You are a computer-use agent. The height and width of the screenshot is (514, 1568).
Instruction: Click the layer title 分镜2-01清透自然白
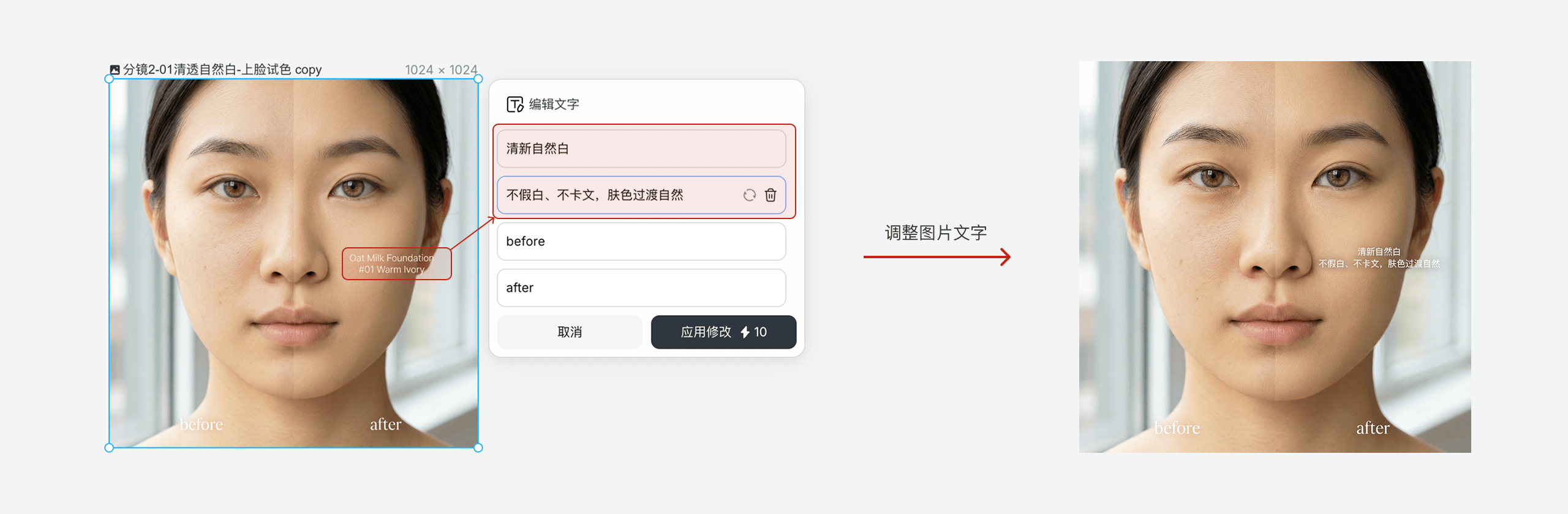[222, 70]
